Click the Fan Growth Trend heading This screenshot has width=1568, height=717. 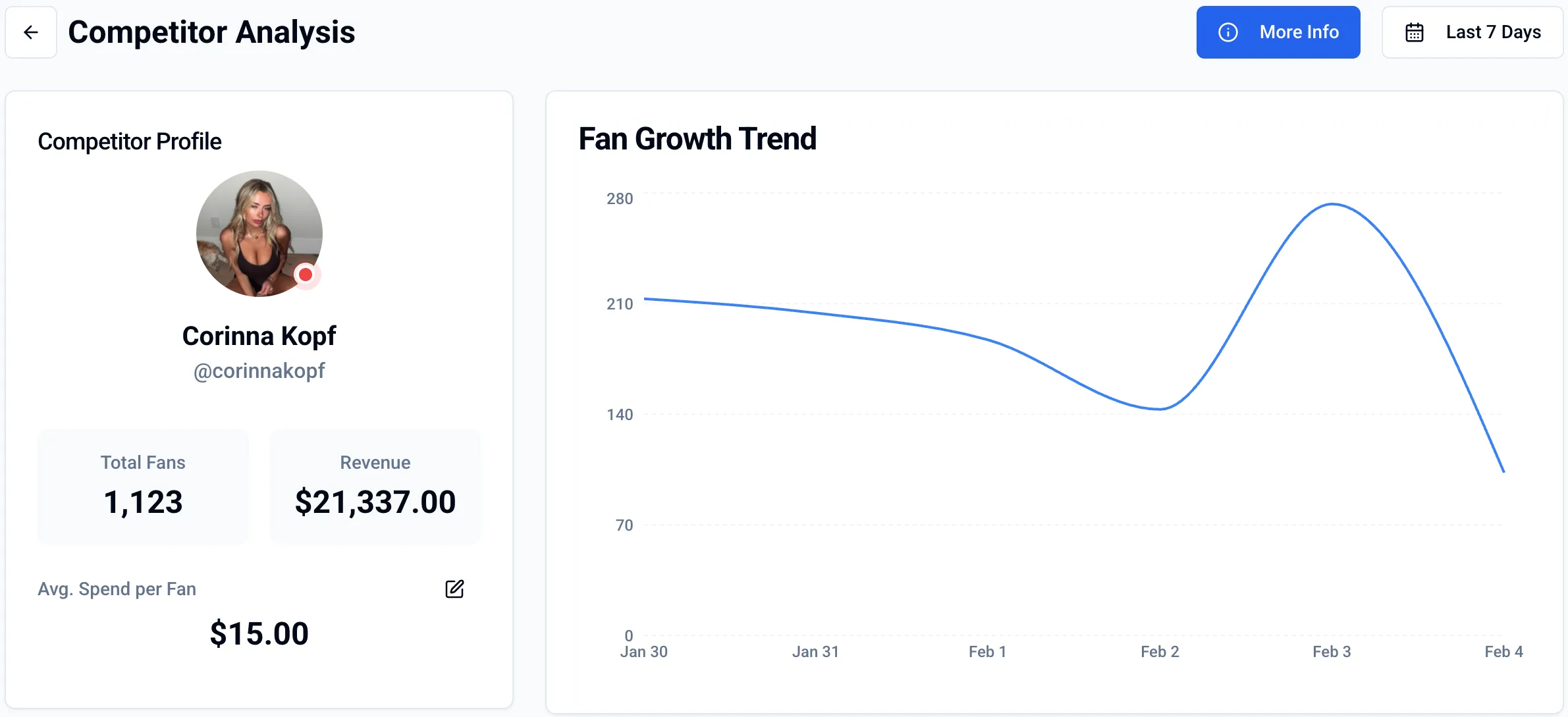click(x=697, y=138)
